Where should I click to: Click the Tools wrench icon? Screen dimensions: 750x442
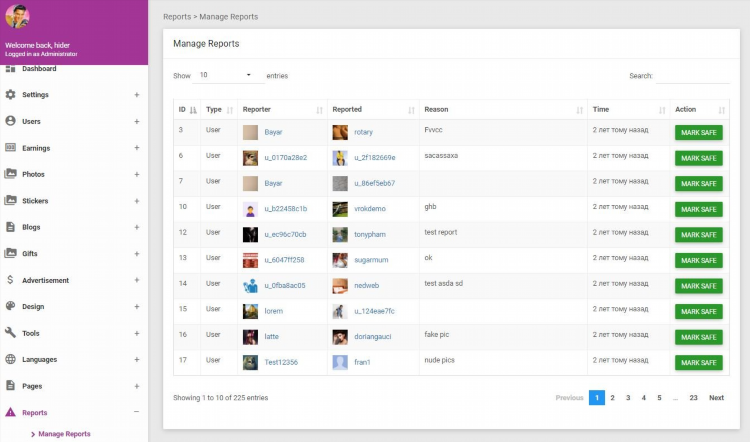point(10,332)
